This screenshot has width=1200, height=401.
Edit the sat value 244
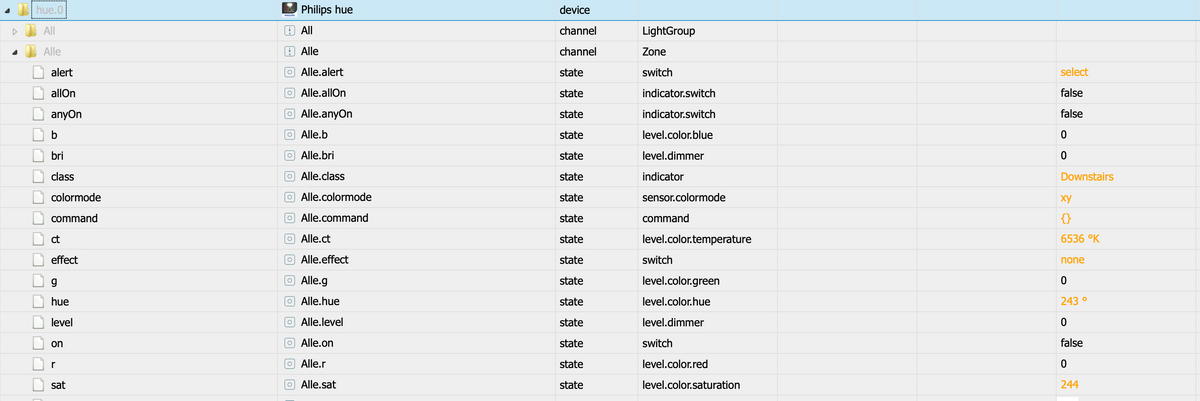pos(1069,384)
